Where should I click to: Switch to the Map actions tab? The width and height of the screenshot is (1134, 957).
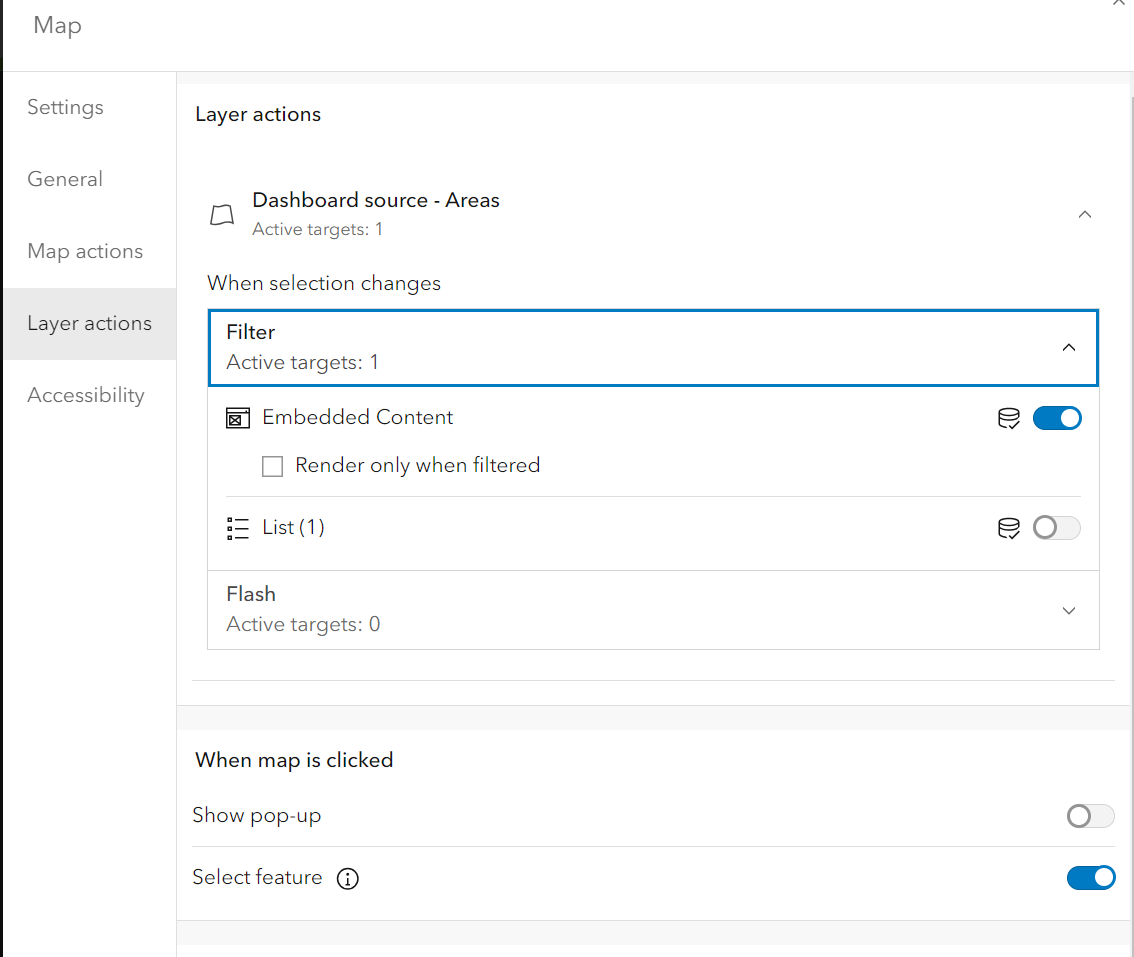click(85, 251)
